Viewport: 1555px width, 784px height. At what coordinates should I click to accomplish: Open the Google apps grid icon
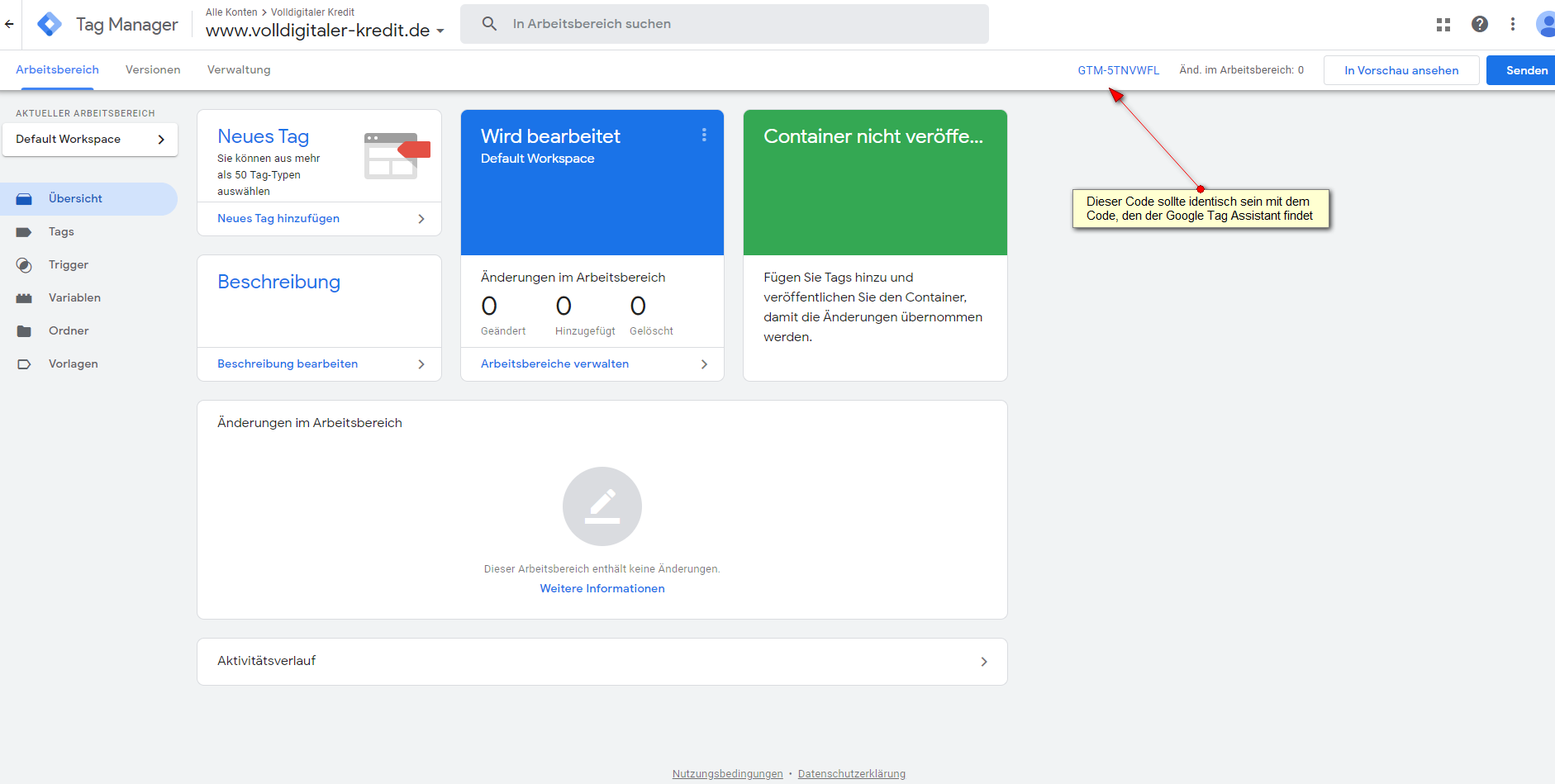click(1443, 25)
